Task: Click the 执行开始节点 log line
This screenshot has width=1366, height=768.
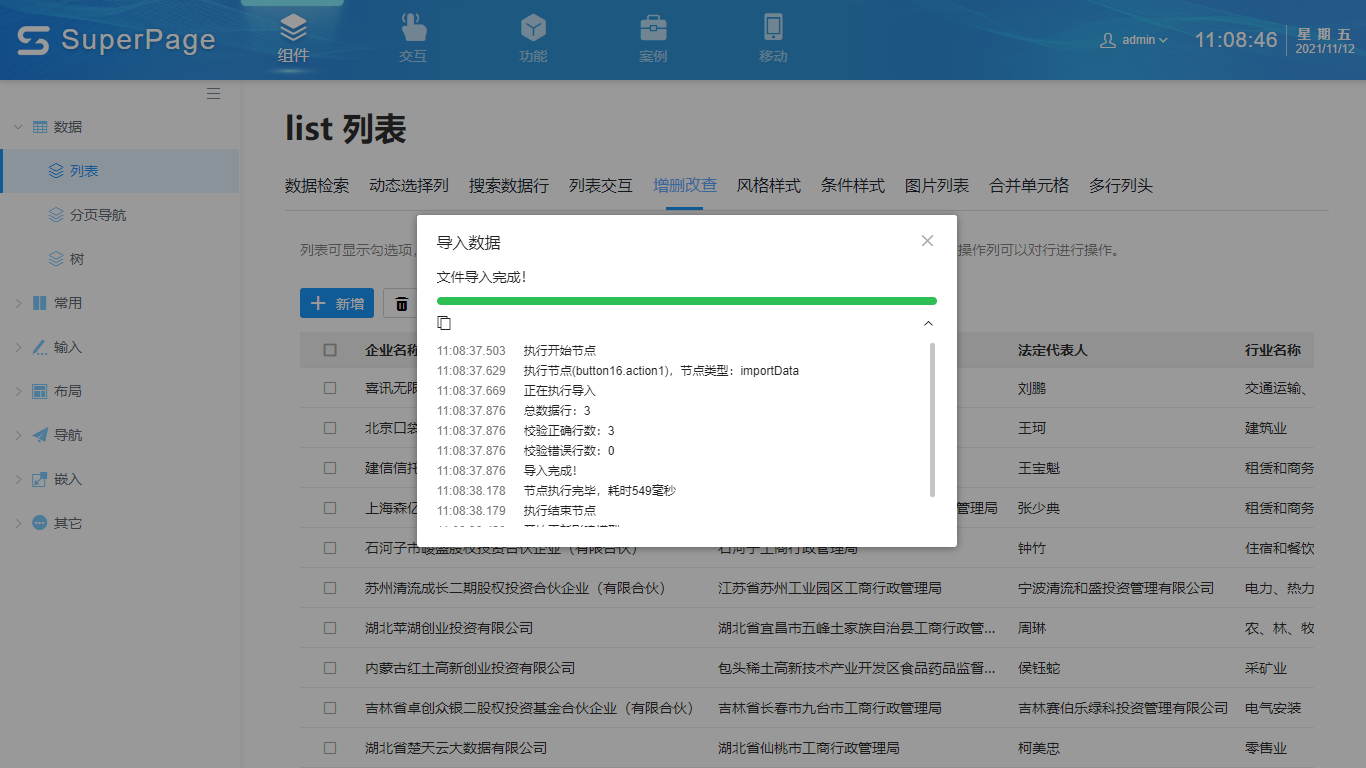Action: [x=560, y=351]
